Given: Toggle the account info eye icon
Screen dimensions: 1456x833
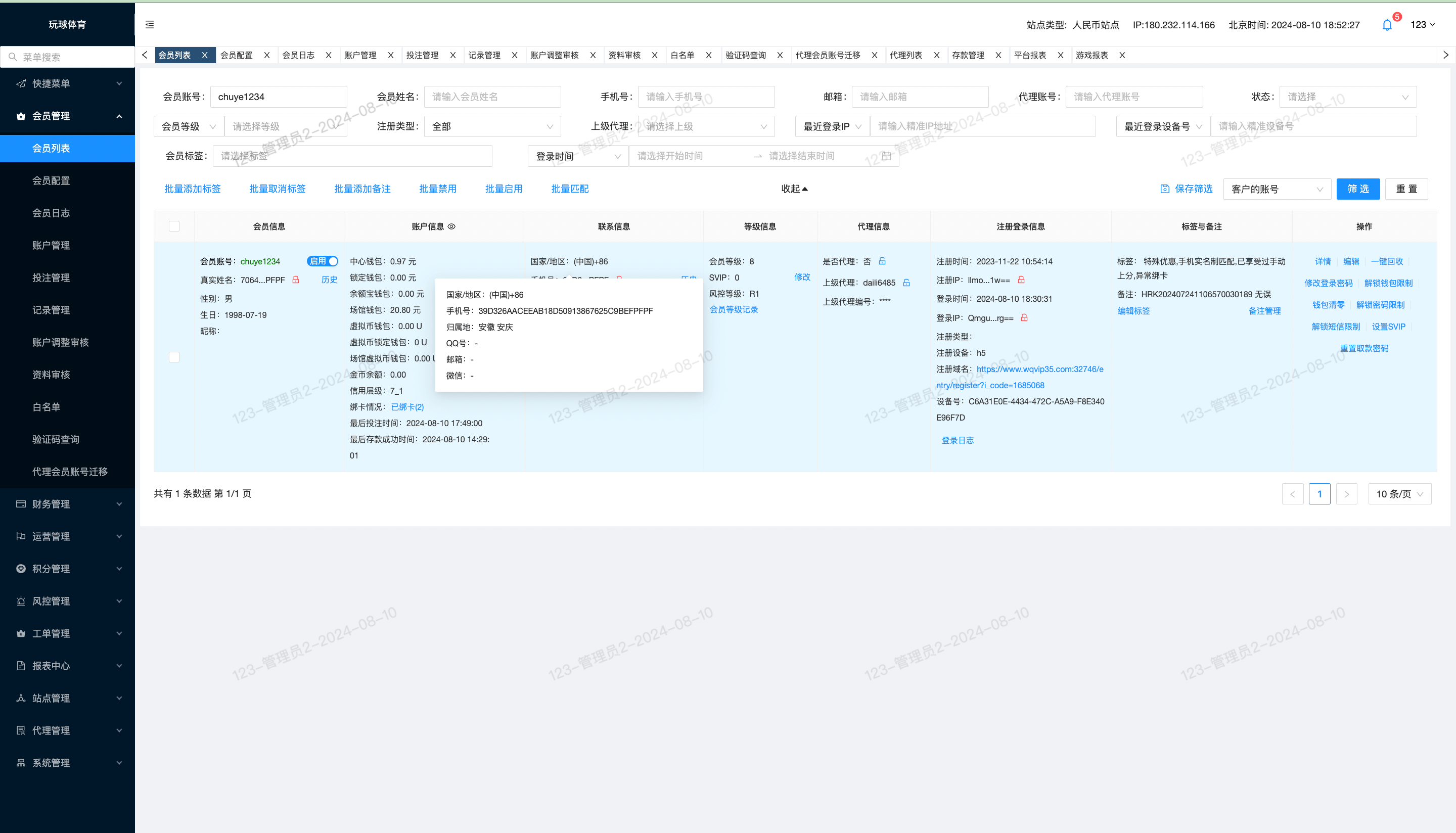Looking at the screenshot, I should 451,226.
